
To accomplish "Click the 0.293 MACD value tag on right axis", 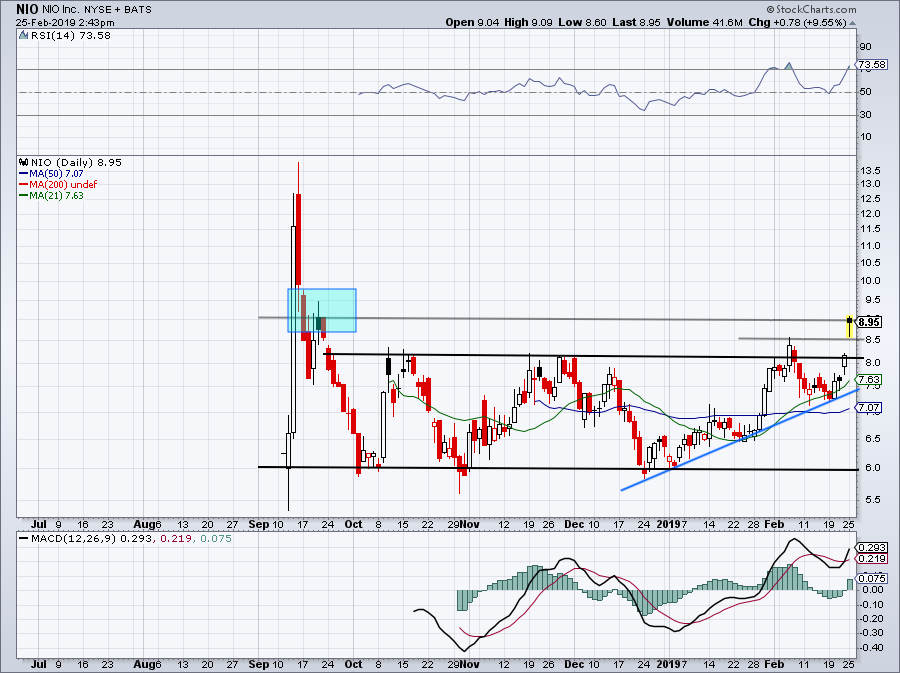I will tap(872, 547).
